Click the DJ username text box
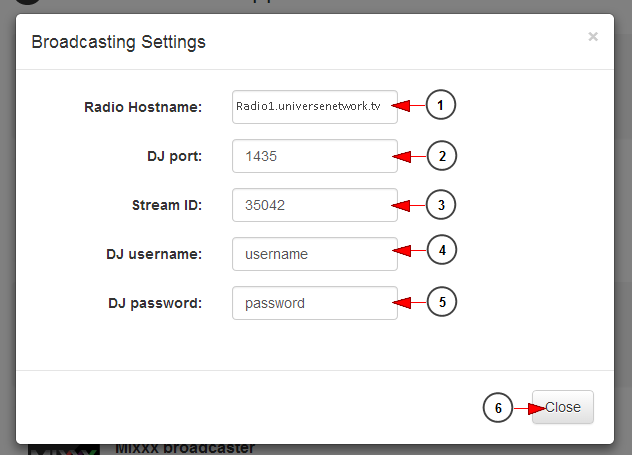632x455 pixels. (x=315, y=254)
